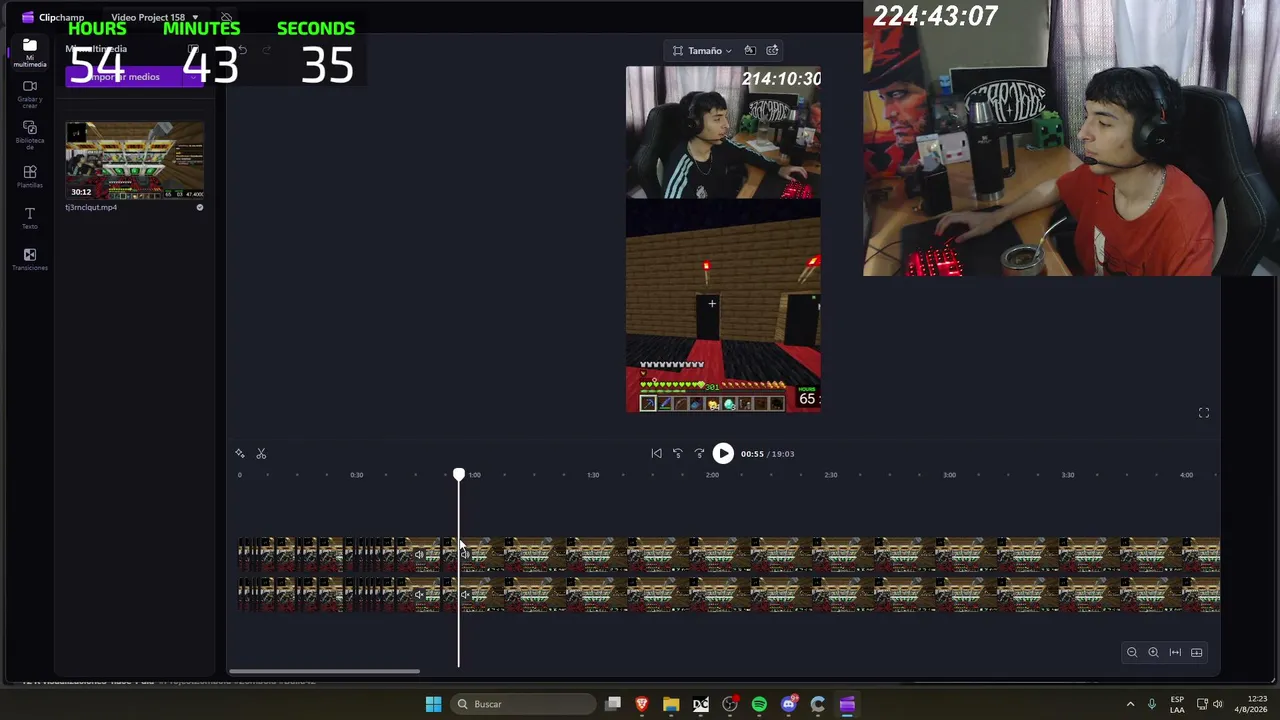Image resolution: width=1280 pixels, height=720 pixels.
Task: Open the network tray icon
Action: (x=1202, y=704)
